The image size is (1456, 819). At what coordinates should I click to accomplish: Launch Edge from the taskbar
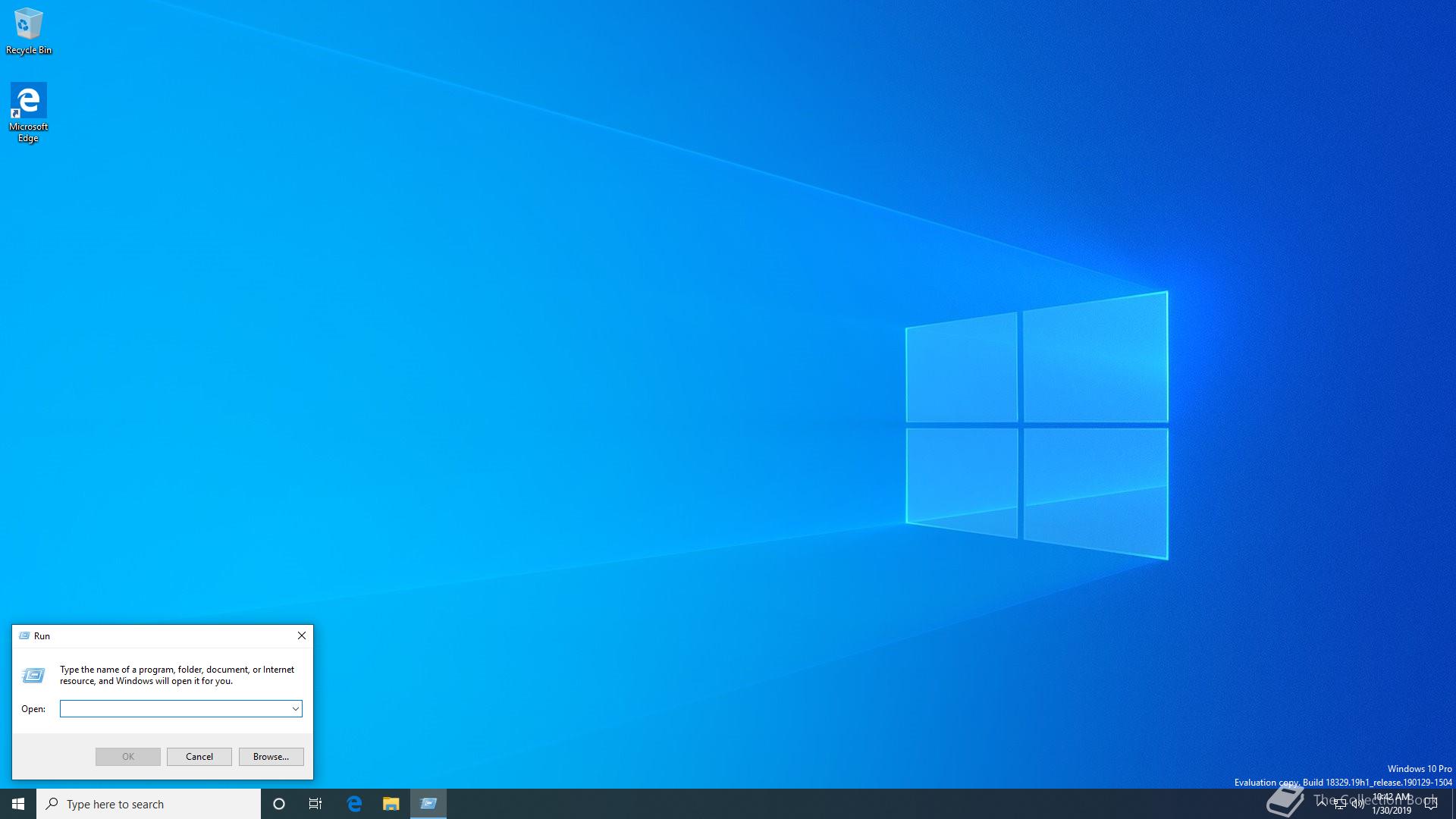click(x=354, y=804)
